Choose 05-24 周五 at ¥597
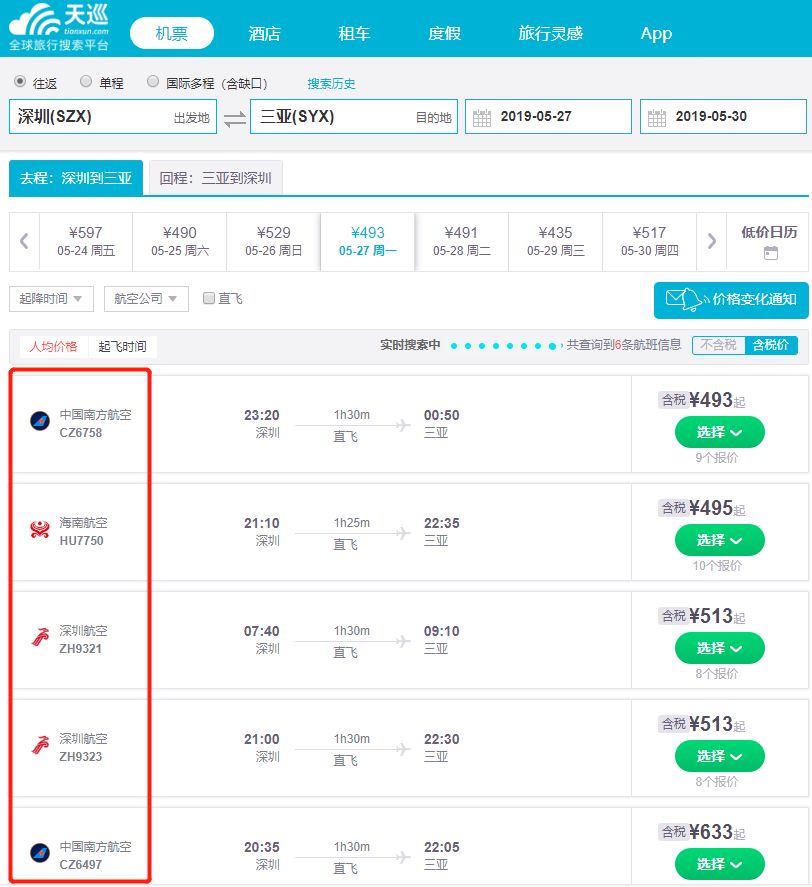Viewport: 812px width, 887px height. click(86, 242)
